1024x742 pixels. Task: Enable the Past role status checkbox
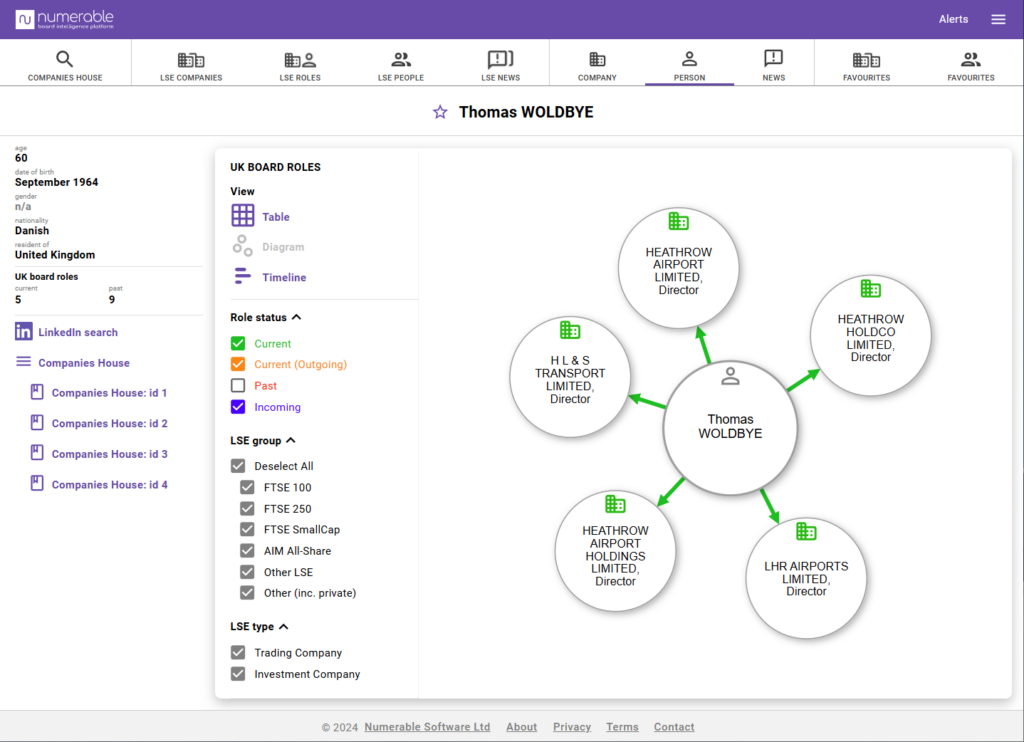click(x=238, y=385)
